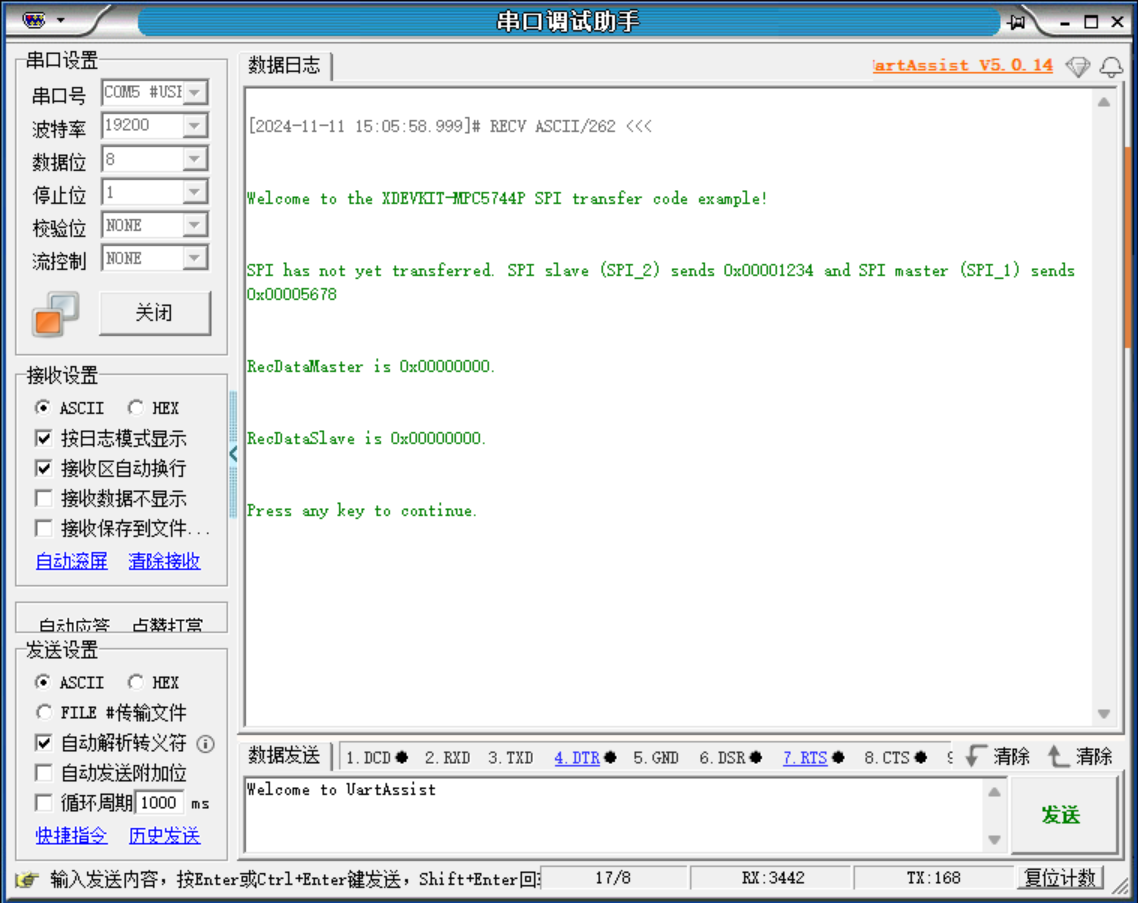The width and height of the screenshot is (1138, 903).
Task: Click the 自动应答 partially visible label
Action: click(x=74, y=624)
